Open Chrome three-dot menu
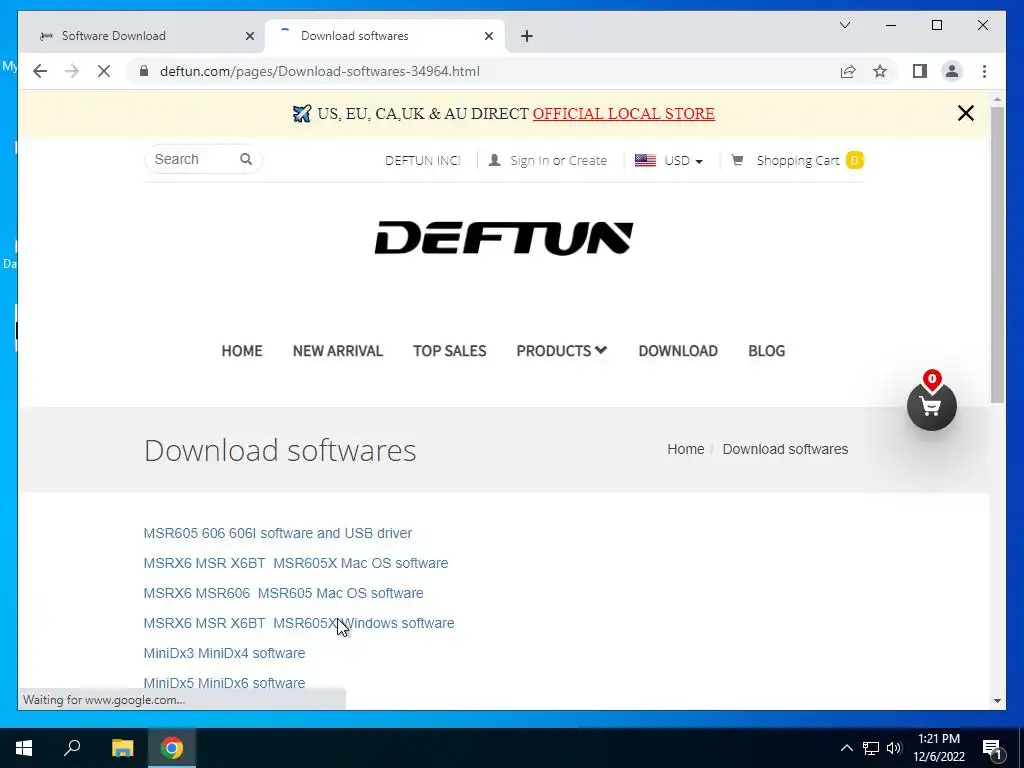The image size is (1024, 768). [984, 71]
